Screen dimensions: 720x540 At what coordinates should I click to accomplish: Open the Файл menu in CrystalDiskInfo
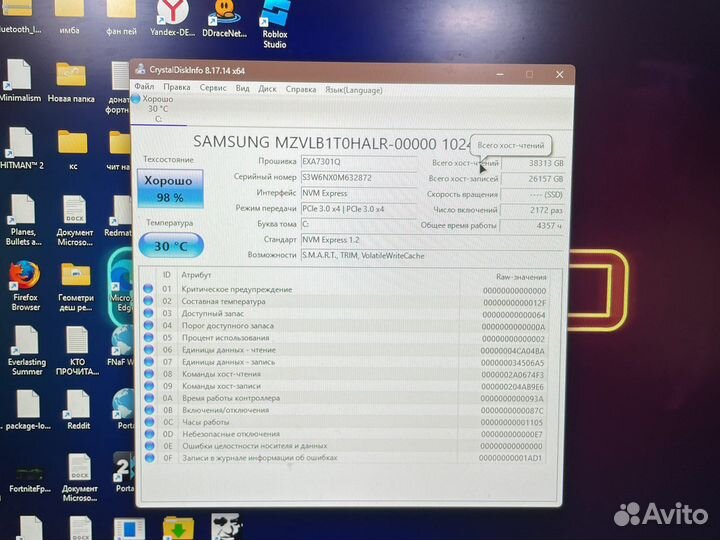coord(144,87)
